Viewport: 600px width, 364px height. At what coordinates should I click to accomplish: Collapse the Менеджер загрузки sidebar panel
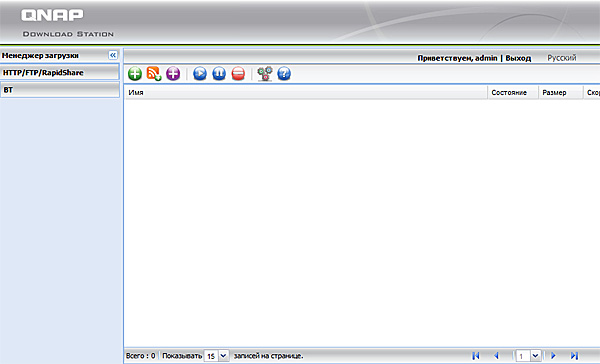tap(113, 55)
